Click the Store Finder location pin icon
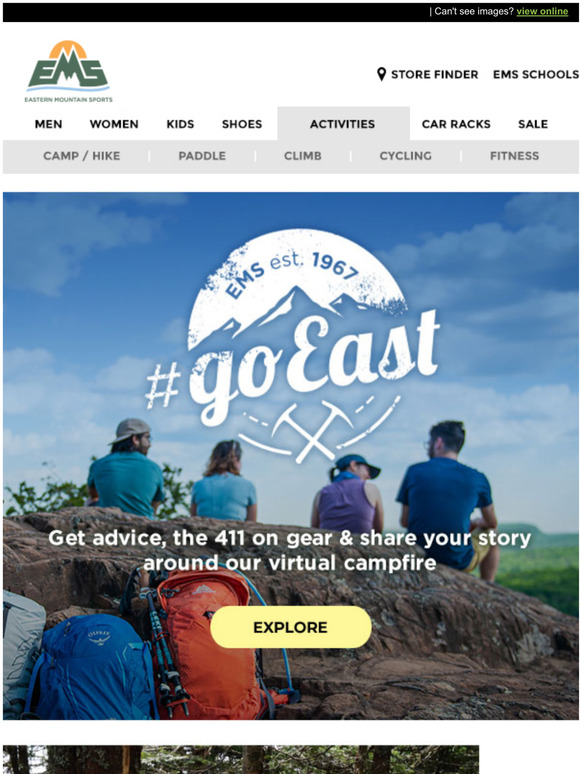580x774 pixels. (x=381, y=75)
